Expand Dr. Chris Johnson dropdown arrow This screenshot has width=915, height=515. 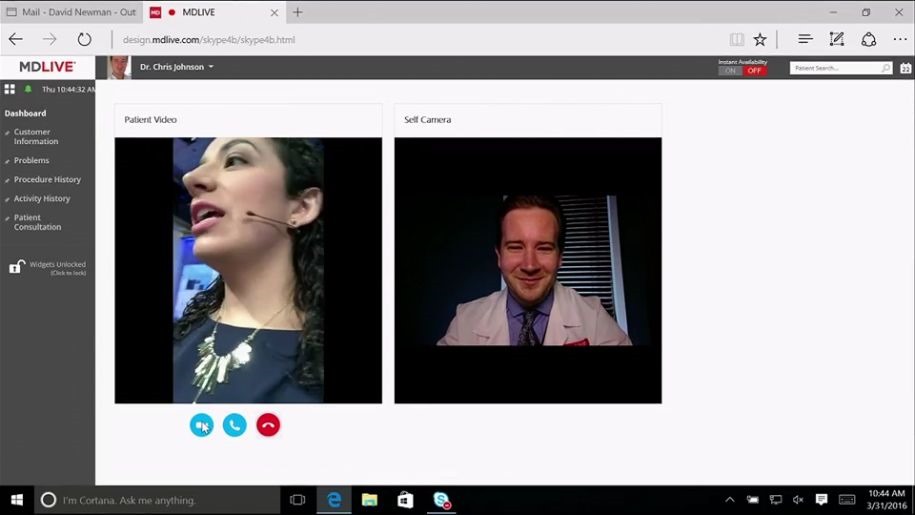pos(211,67)
